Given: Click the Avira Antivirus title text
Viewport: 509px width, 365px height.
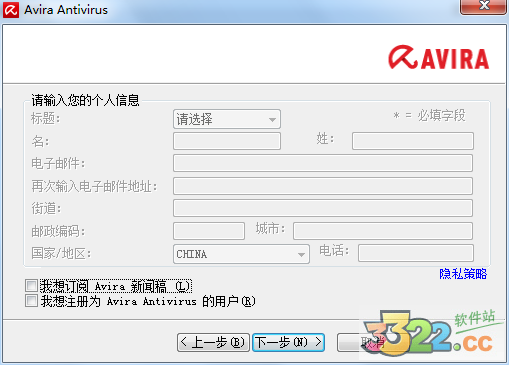Looking at the screenshot, I should coord(66,10).
